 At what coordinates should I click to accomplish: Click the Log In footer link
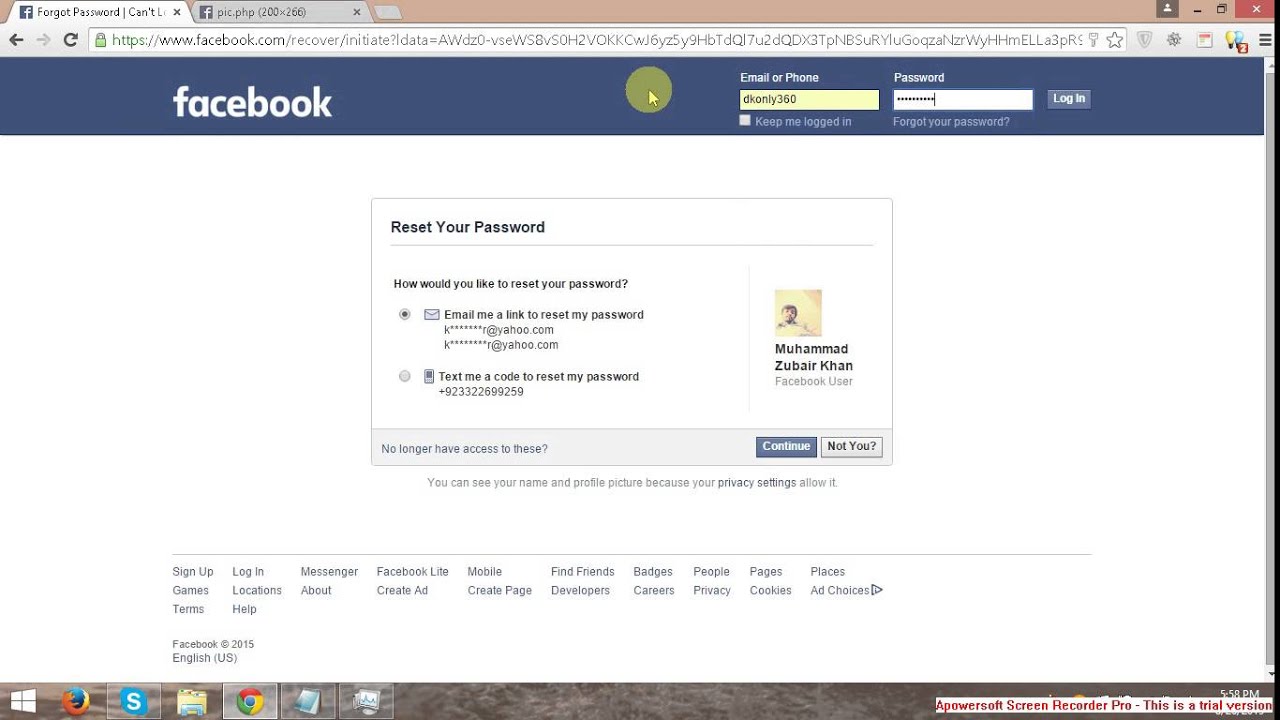coord(248,572)
